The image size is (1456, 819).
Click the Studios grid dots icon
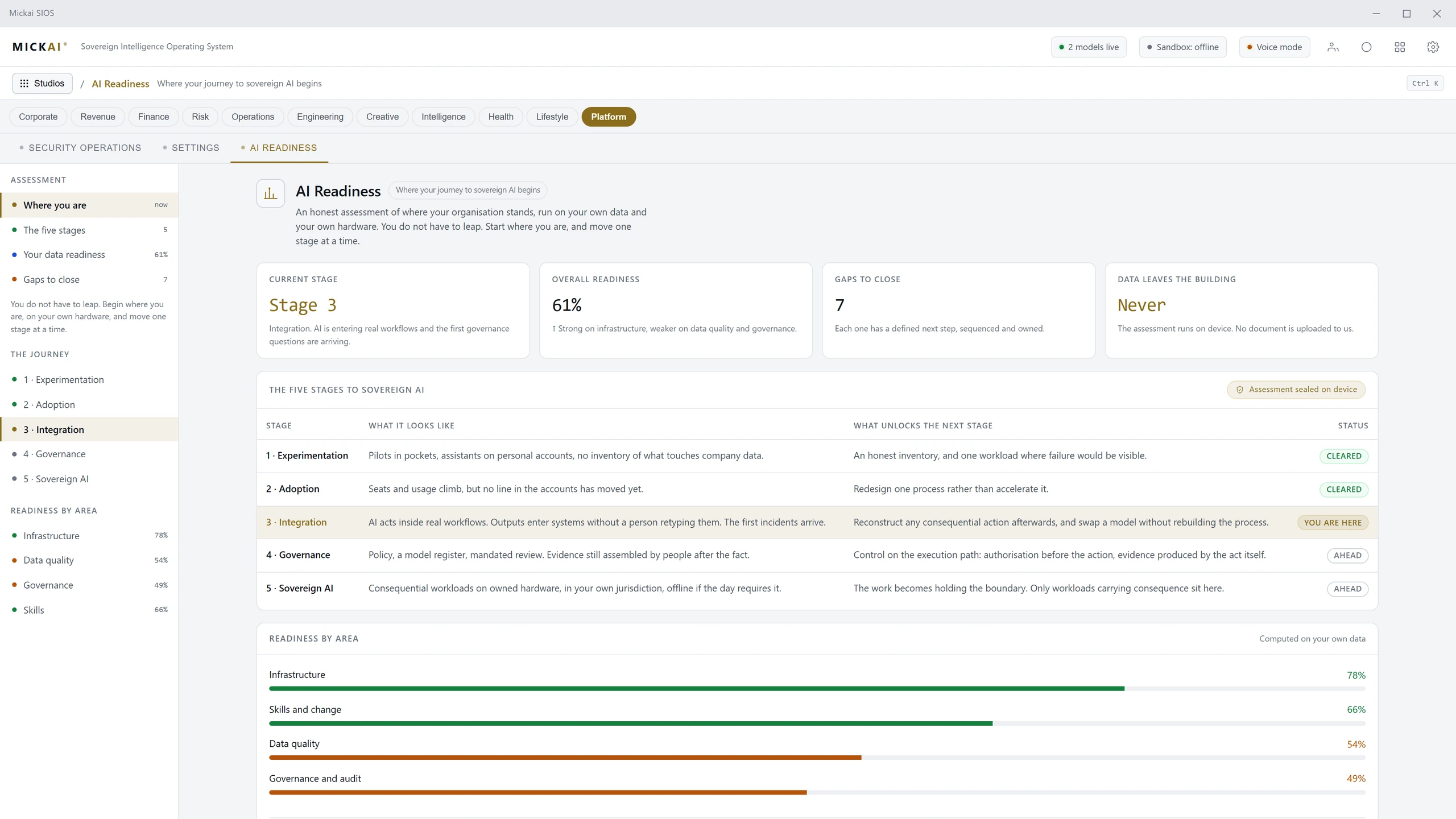click(24, 84)
